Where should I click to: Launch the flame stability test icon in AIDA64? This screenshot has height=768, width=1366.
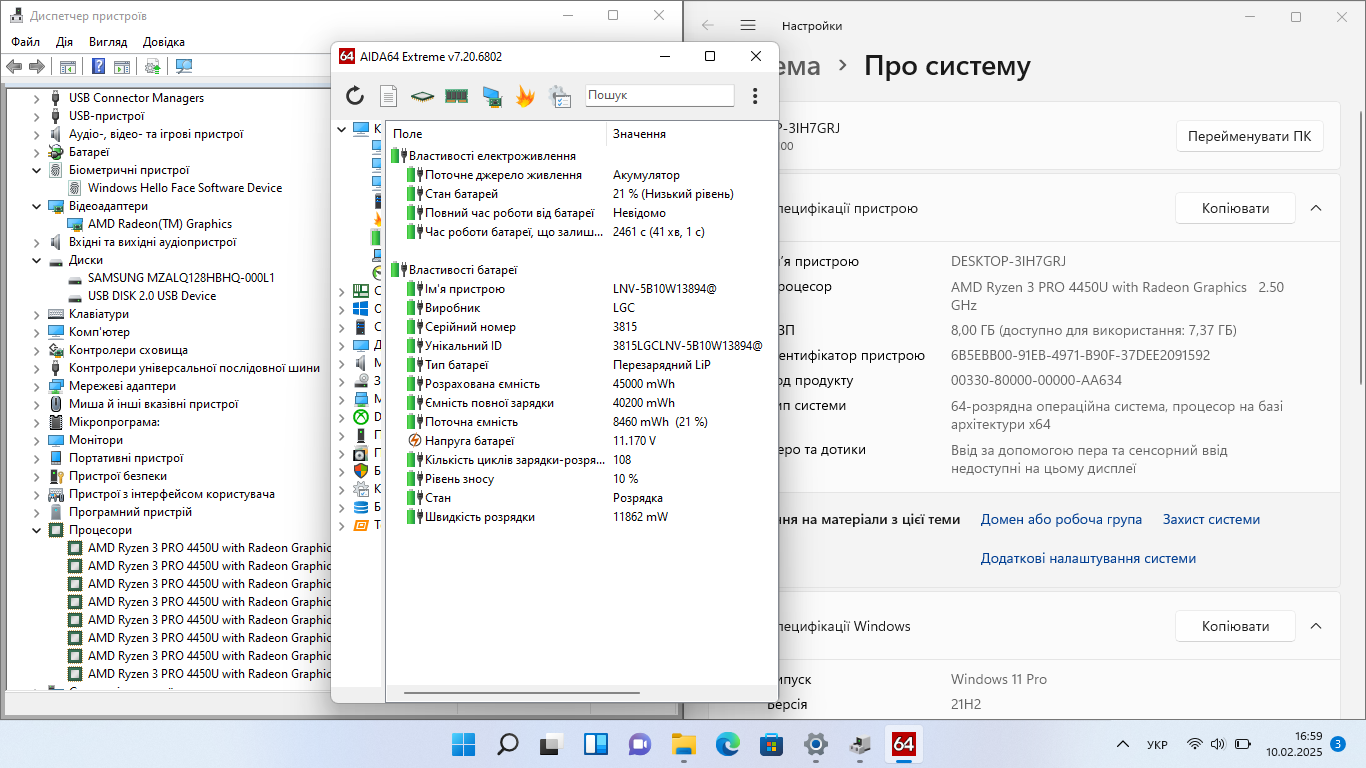click(525, 95)
